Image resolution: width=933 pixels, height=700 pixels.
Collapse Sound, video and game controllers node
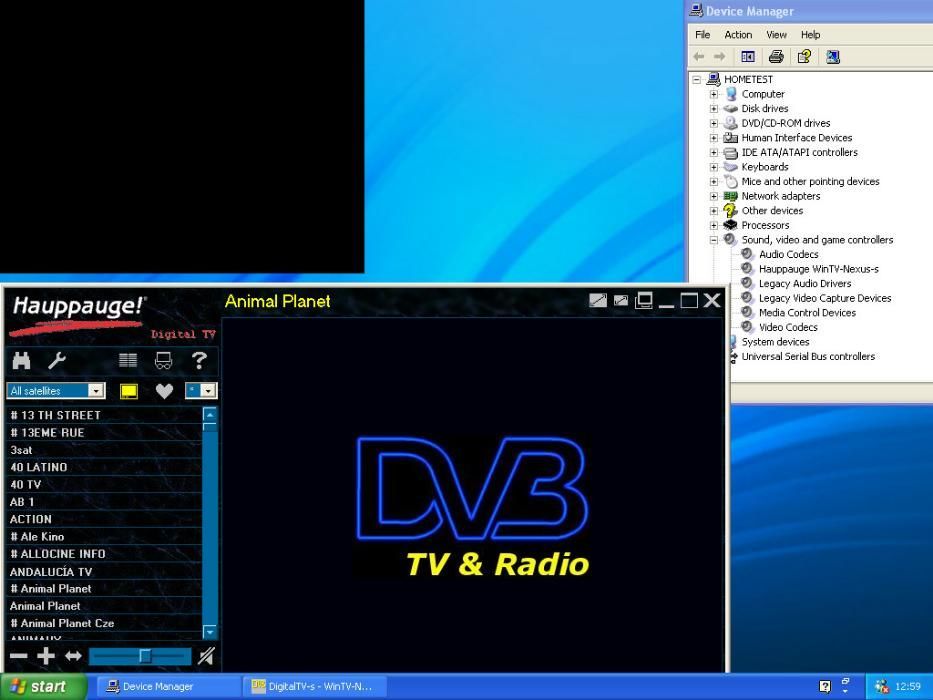(714, 240)
